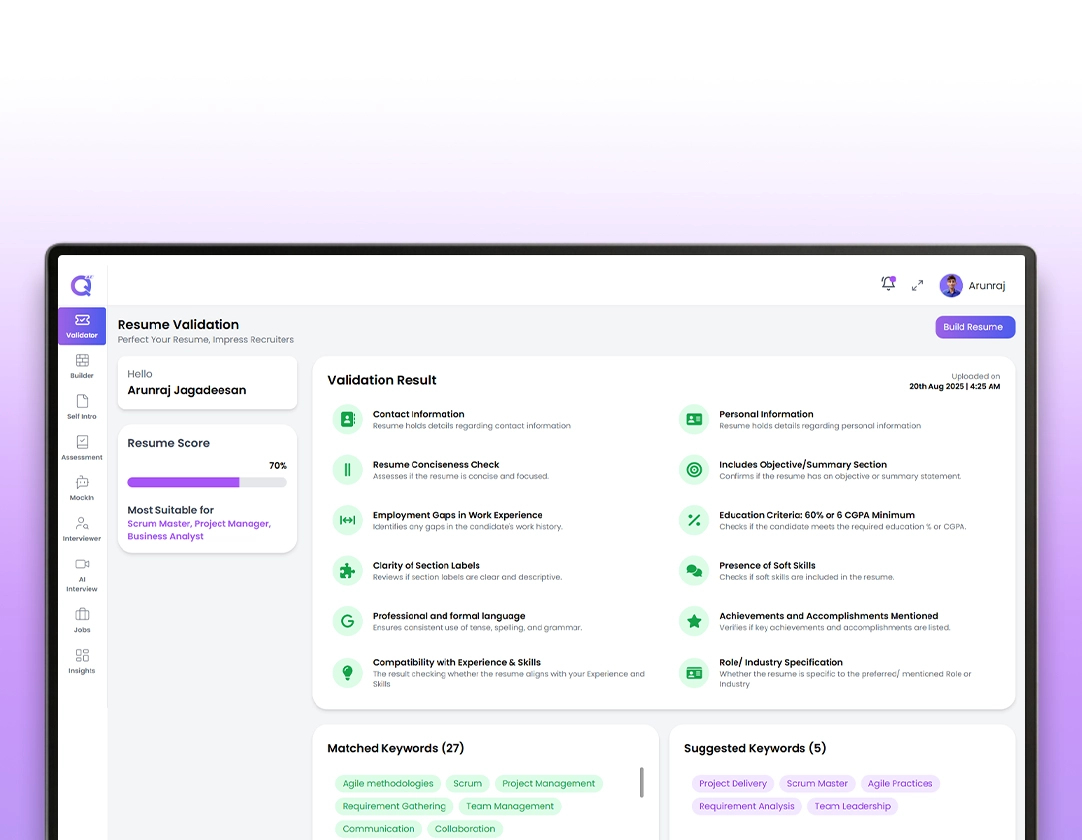This screenshot has width=1082, height=840.
Task: Click the Education Criteria percent icon
Action: click(694, 520)
